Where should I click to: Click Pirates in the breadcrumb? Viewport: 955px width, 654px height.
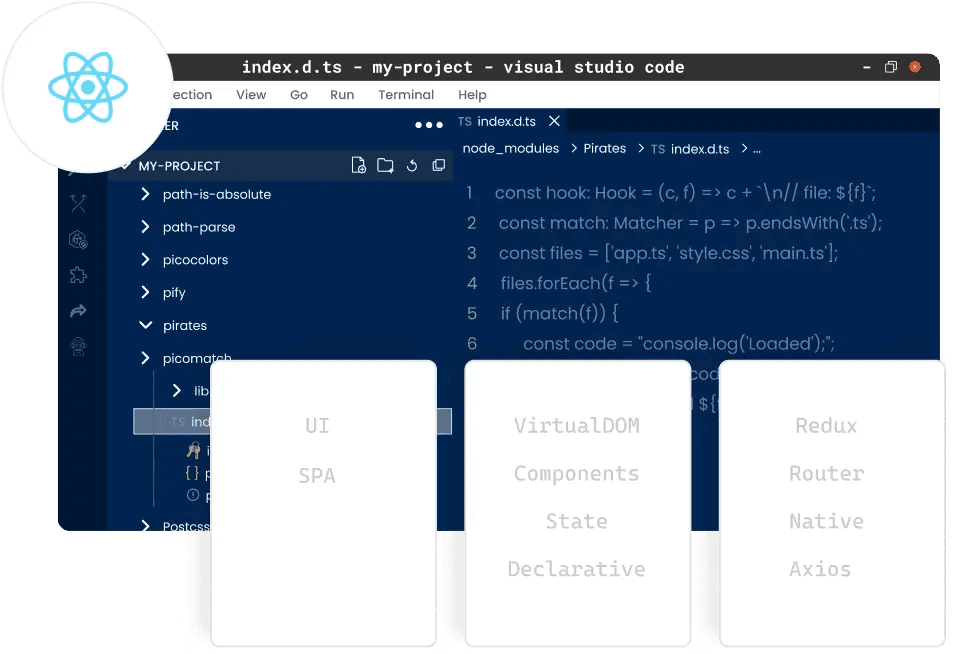click(x=604, y=148)
